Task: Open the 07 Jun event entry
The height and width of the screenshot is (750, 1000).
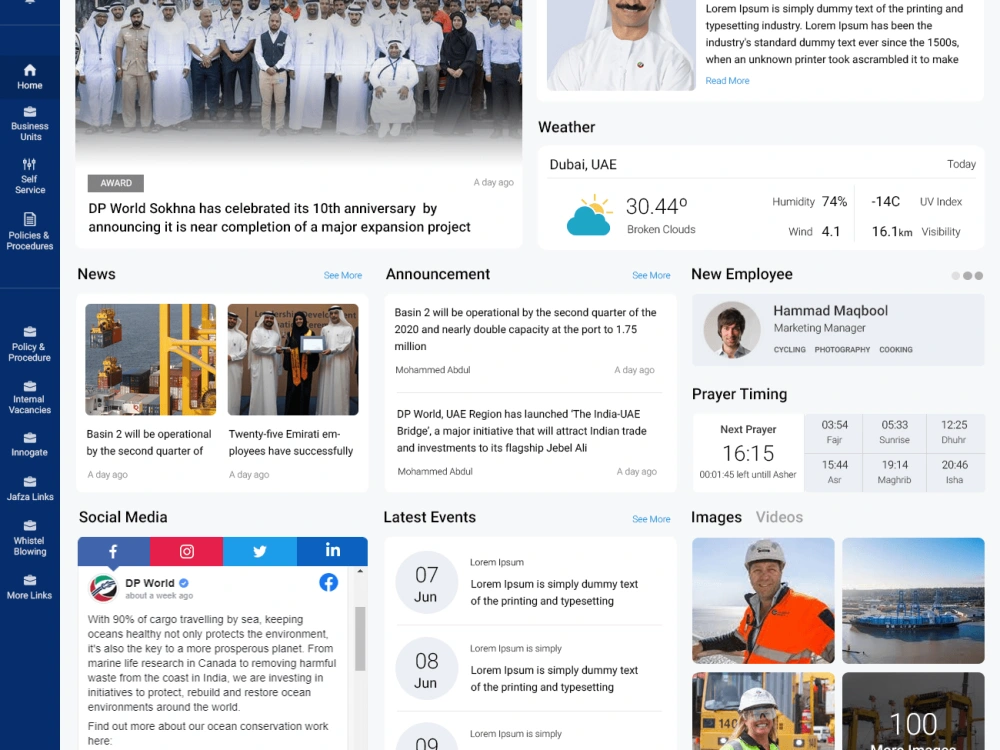Action: [529, 582]
